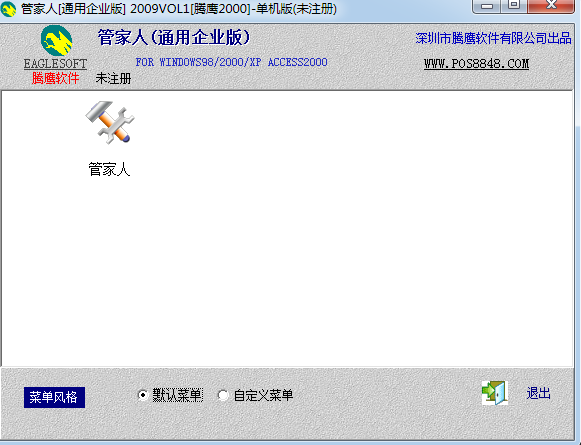Click the green door exit icon

495,393
